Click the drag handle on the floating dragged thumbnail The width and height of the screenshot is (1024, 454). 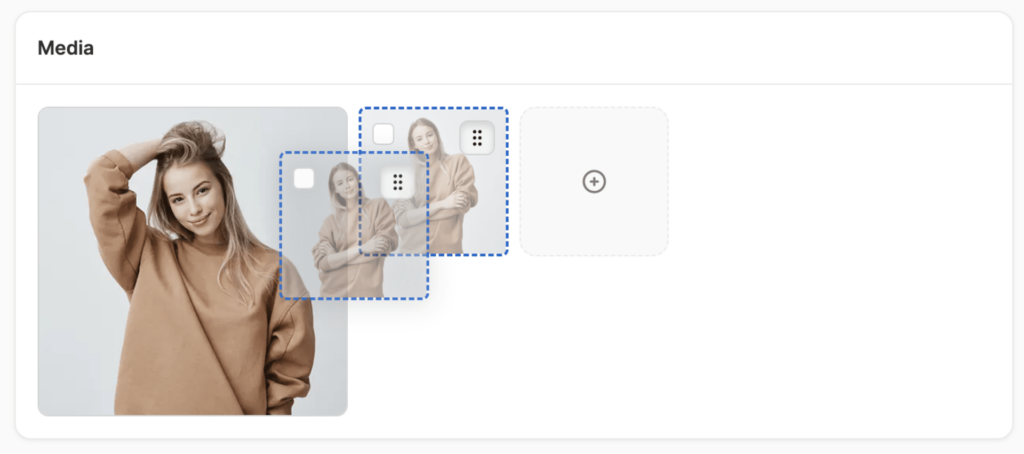point(398,182)
